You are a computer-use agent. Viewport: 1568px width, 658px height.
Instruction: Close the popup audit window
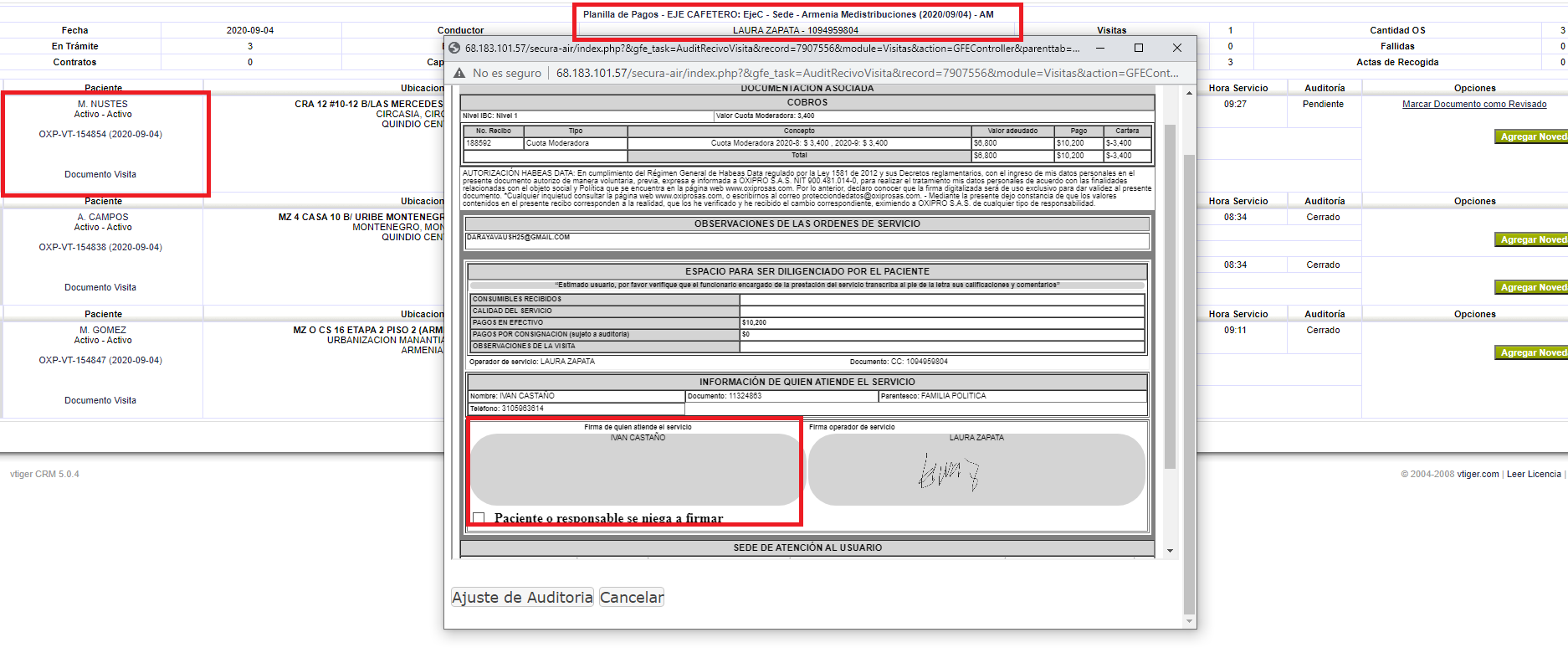point(1177,48)
